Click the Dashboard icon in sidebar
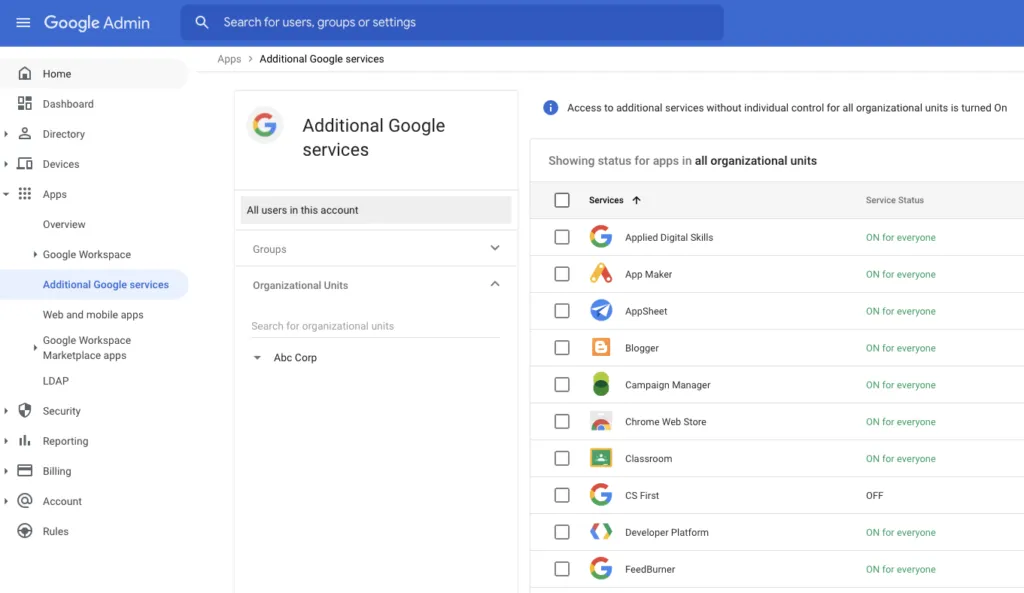 point(25,103)
